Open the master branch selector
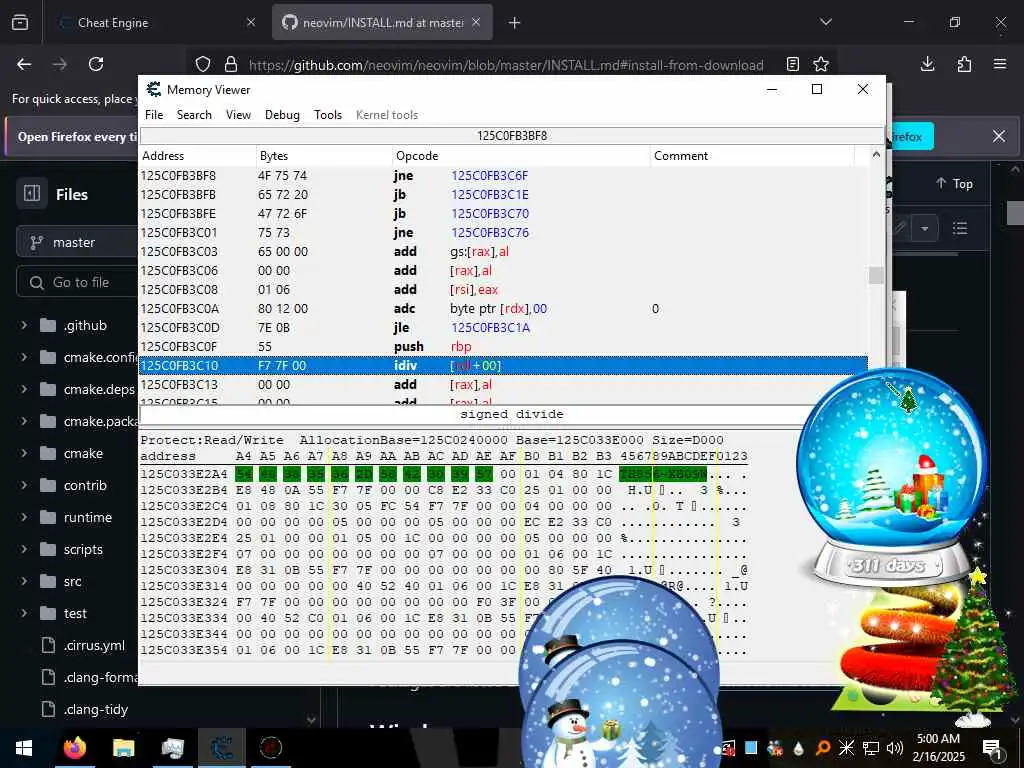Viewport: 1024px width, 768px height. pos(77,242)
